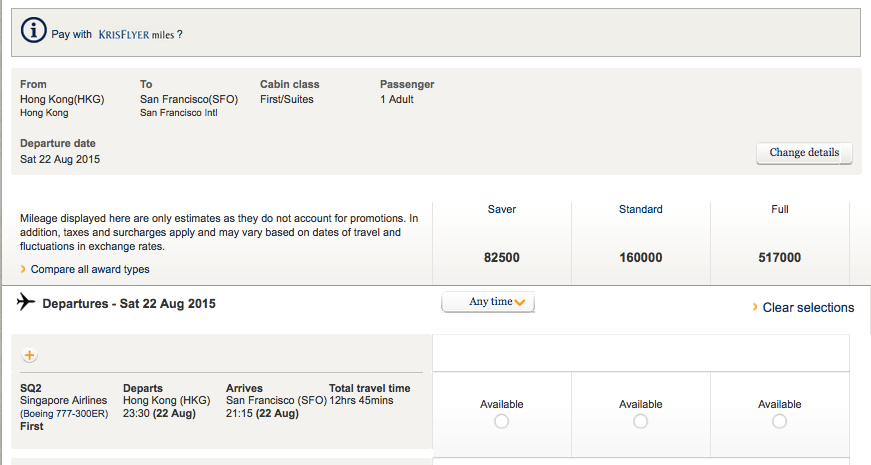871x465 pixels.
Task: Click the Clear selections link
Action: (808, 308)
